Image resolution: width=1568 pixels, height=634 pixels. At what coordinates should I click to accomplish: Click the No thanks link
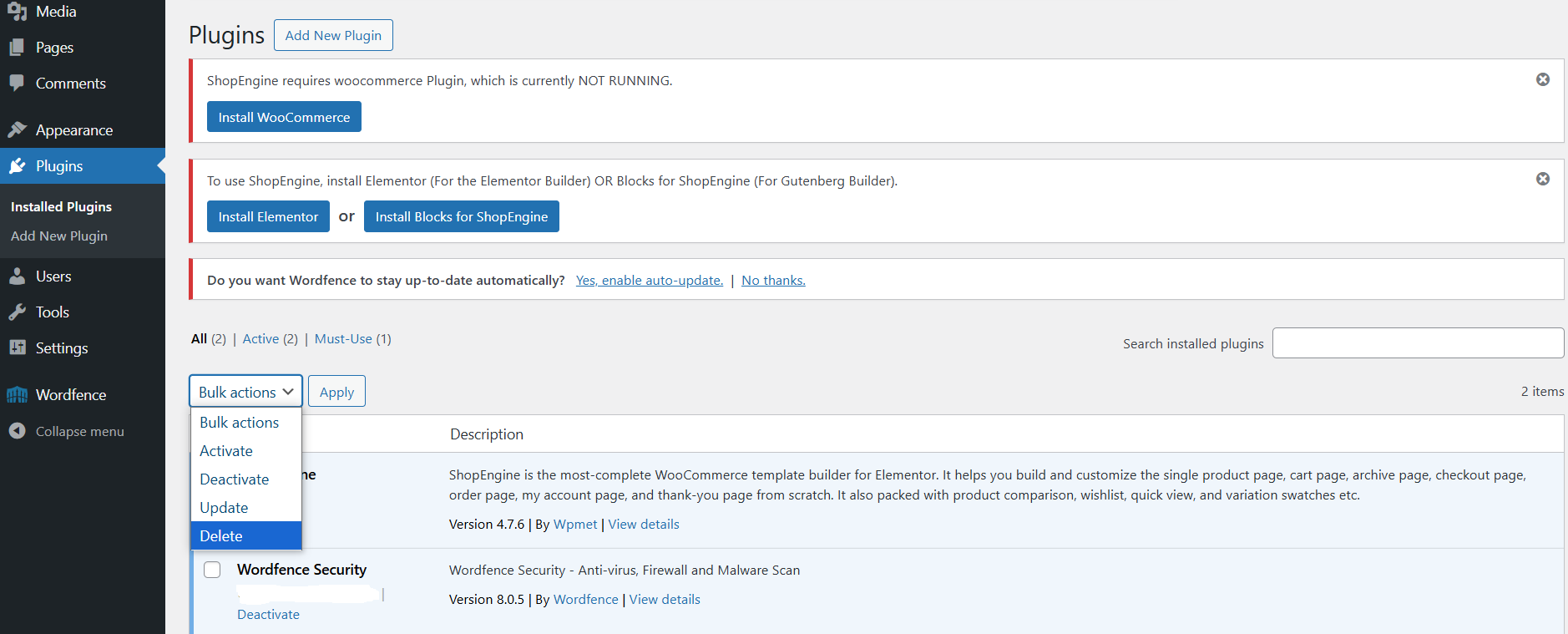(773, 281)
